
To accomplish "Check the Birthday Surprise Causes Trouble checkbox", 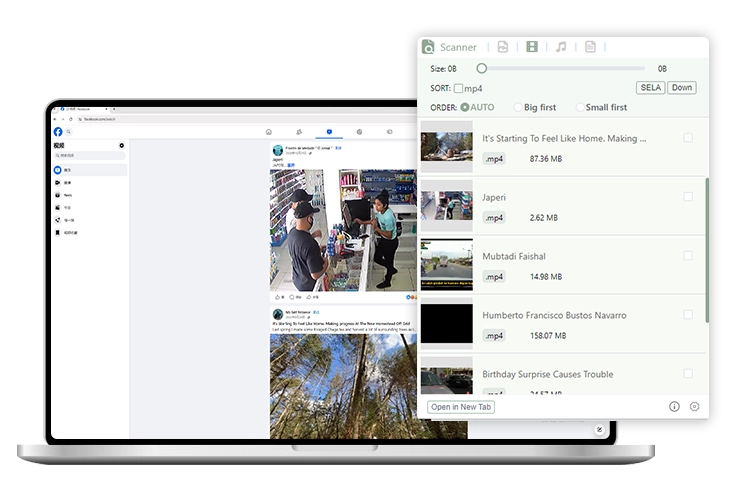I will 688,373.
